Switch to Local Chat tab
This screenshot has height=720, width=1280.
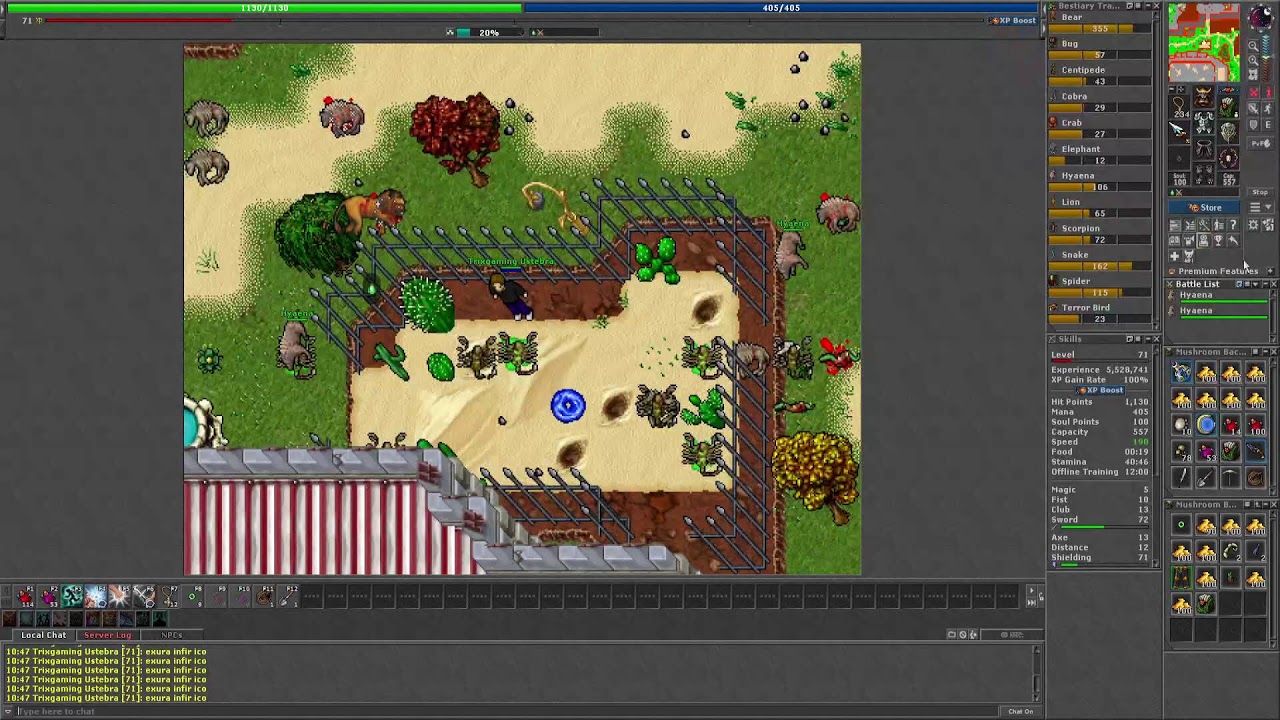pos(43,635)
